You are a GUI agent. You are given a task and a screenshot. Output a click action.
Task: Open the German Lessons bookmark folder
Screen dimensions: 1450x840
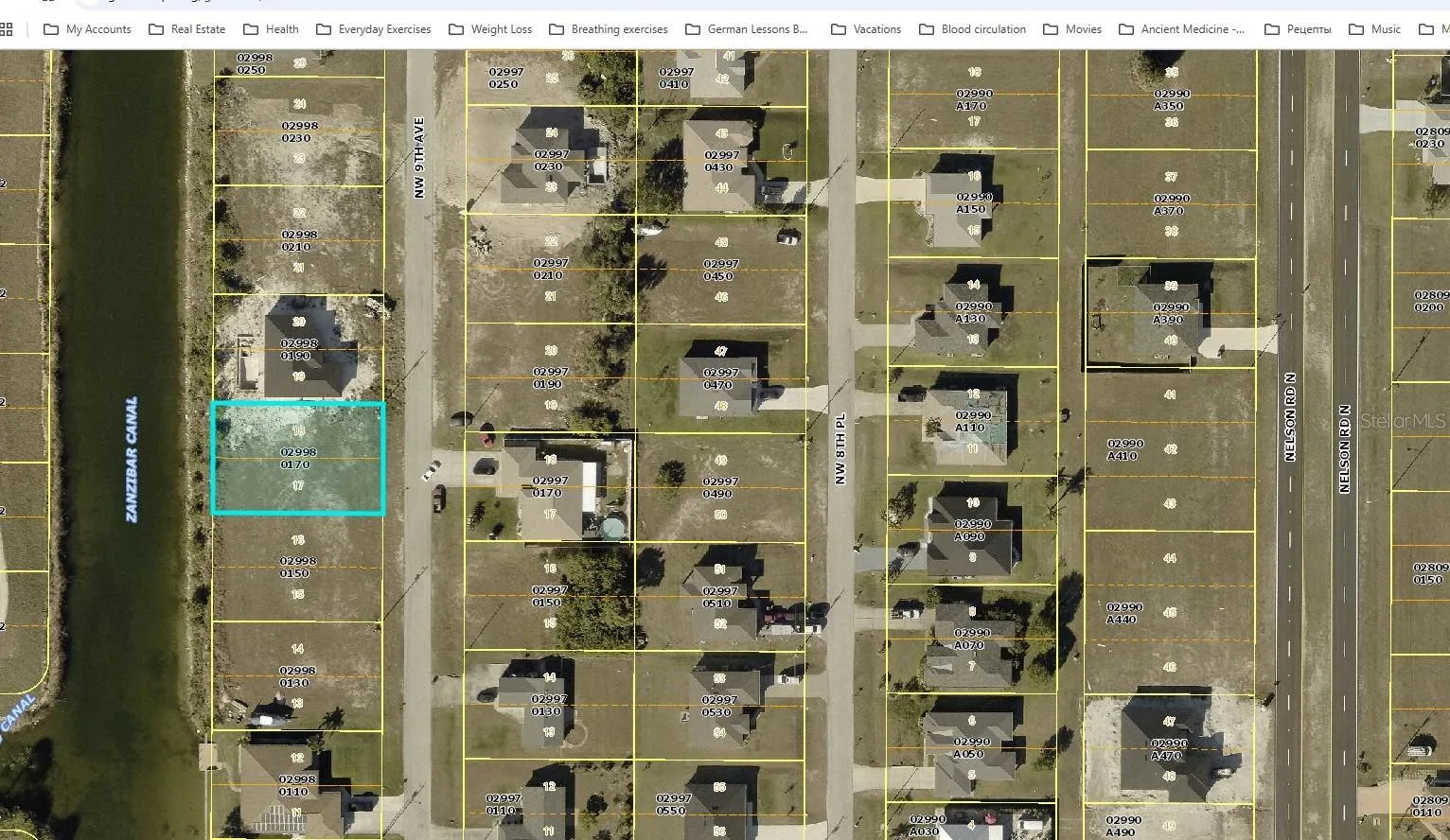click(x=746, y=29)
